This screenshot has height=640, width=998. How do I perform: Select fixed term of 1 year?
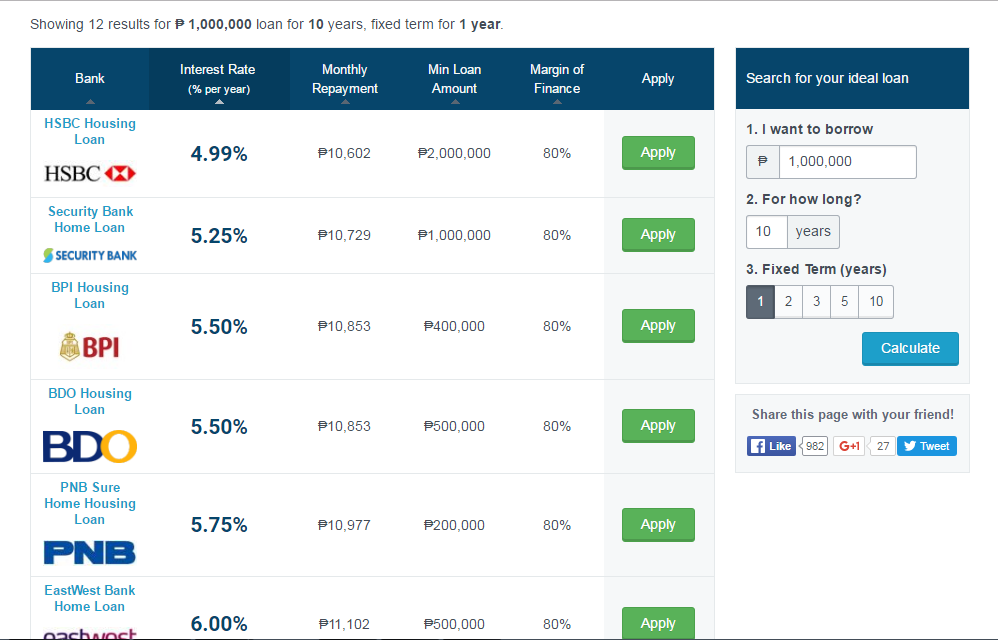point(760,302)
